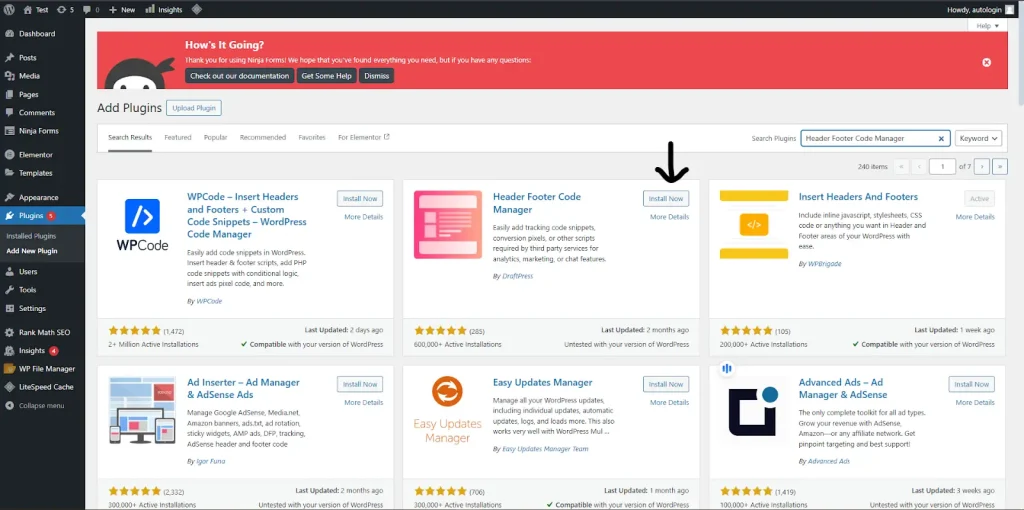Switch to the Featured plugins tab
Viewport: 1024px width, 510px height.
click(x=178, y=137)
